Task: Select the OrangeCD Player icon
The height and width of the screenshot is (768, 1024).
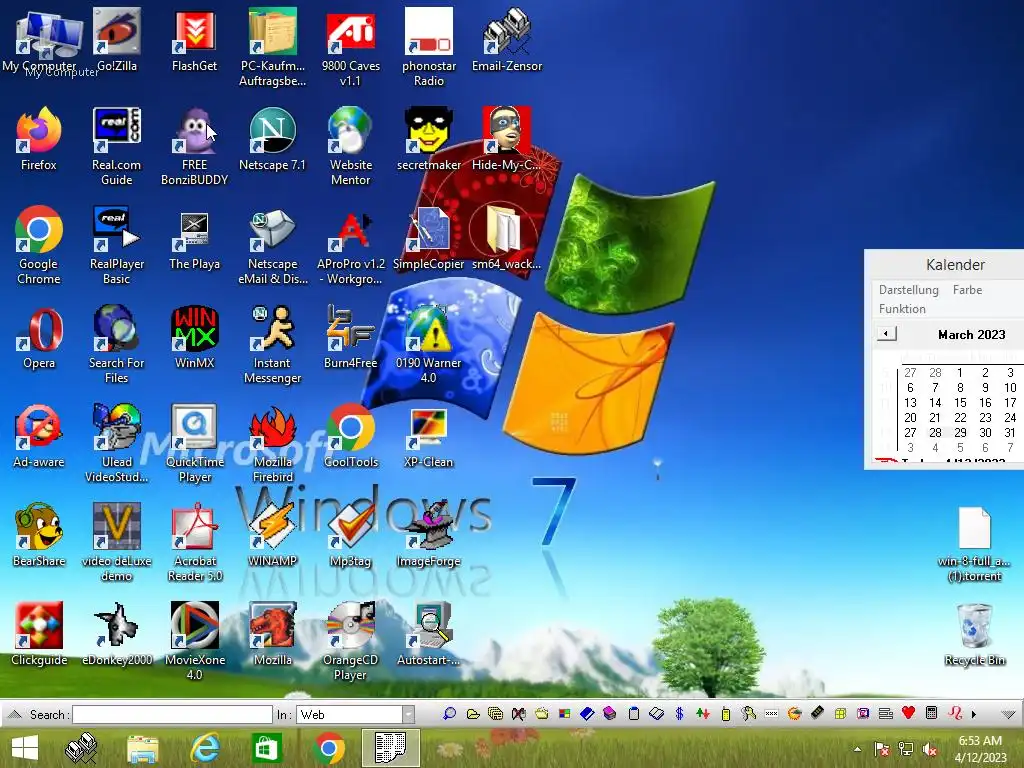Action: [x=351, y=642]
